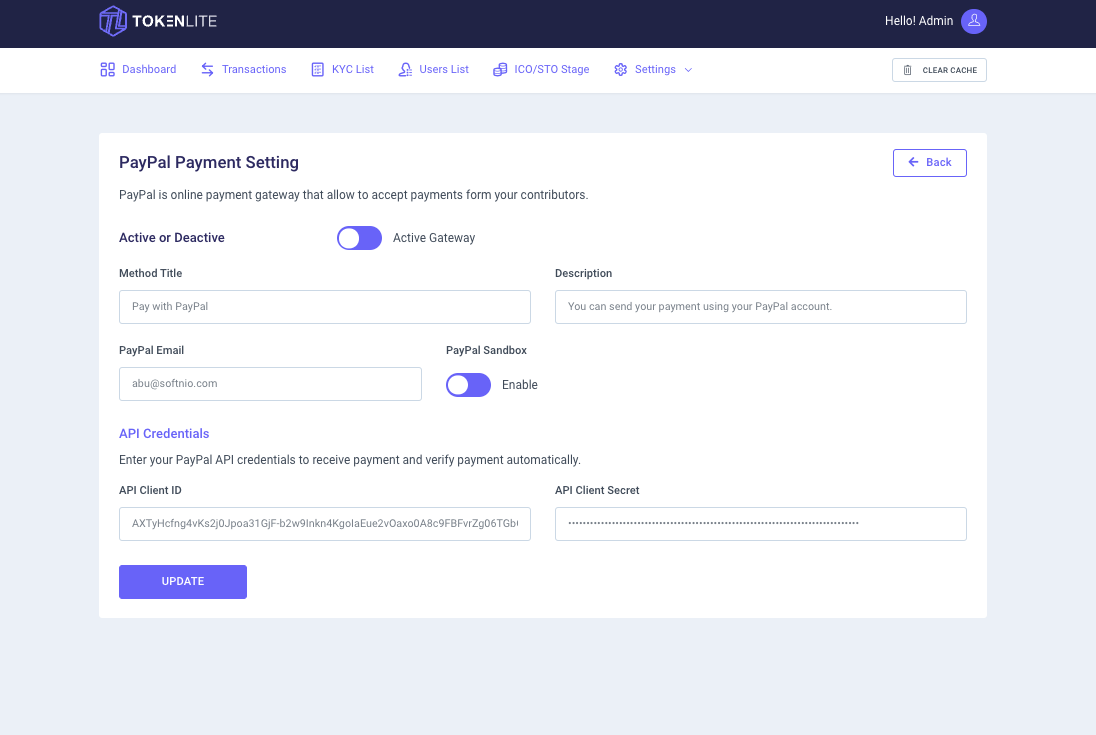Screen dimensions: 1096x735
Task: Click the trash icon in Clear Cache
Action: click(907, 70)
